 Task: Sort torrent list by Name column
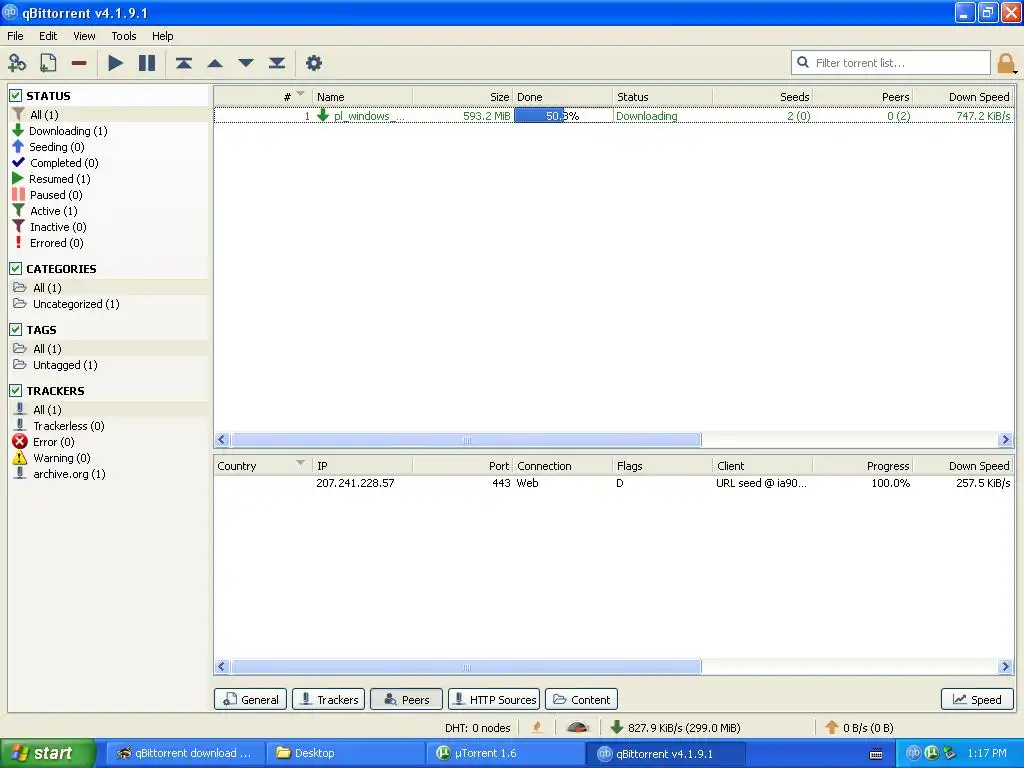coord(362,97)
